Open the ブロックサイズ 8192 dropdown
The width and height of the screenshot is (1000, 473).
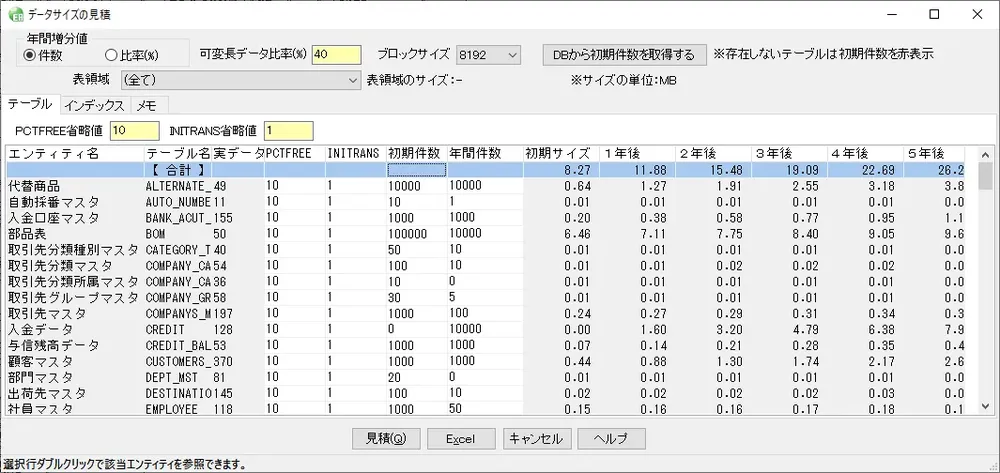489,55
